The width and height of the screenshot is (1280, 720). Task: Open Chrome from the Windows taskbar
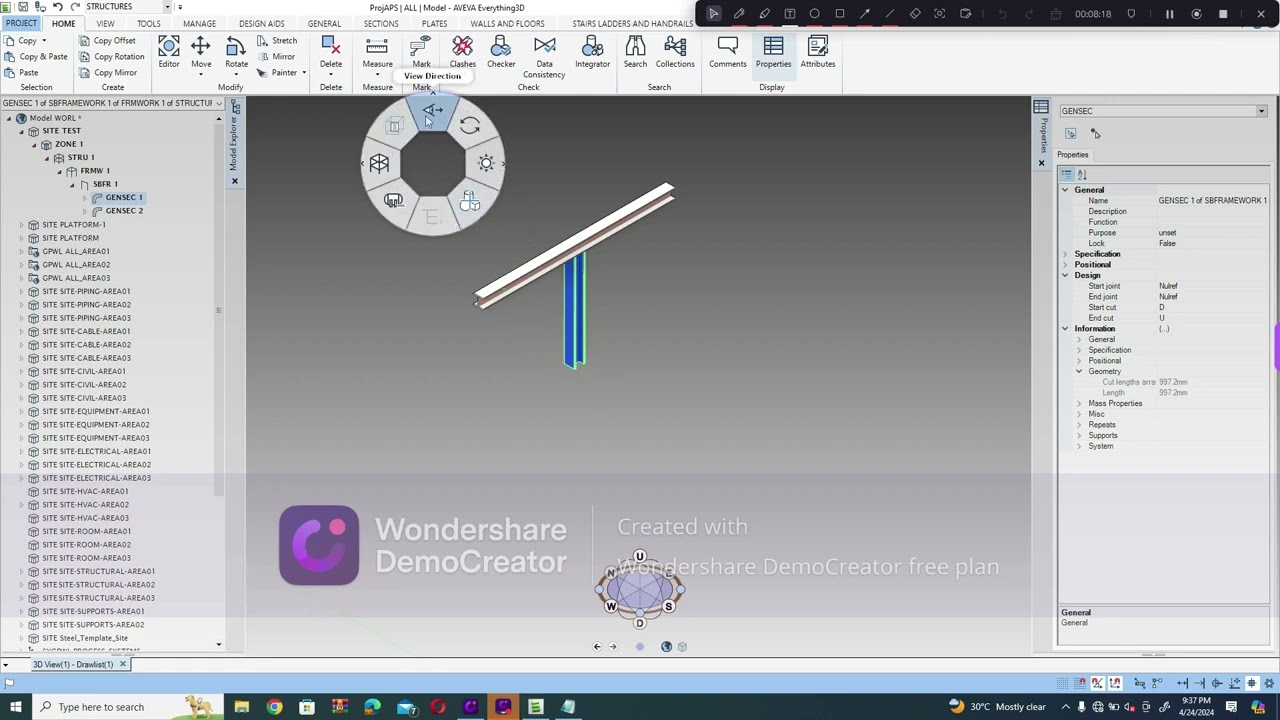(274, 707)
